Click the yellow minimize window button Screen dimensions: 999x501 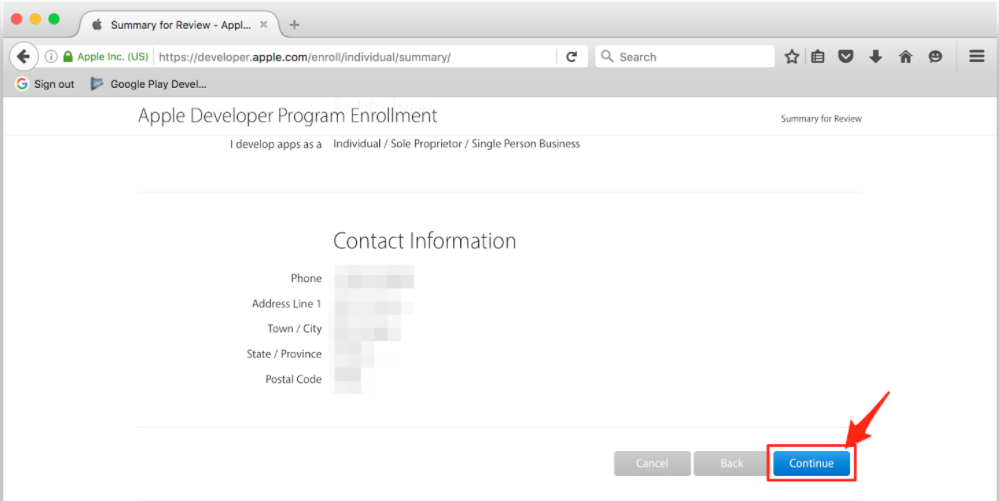36,18
